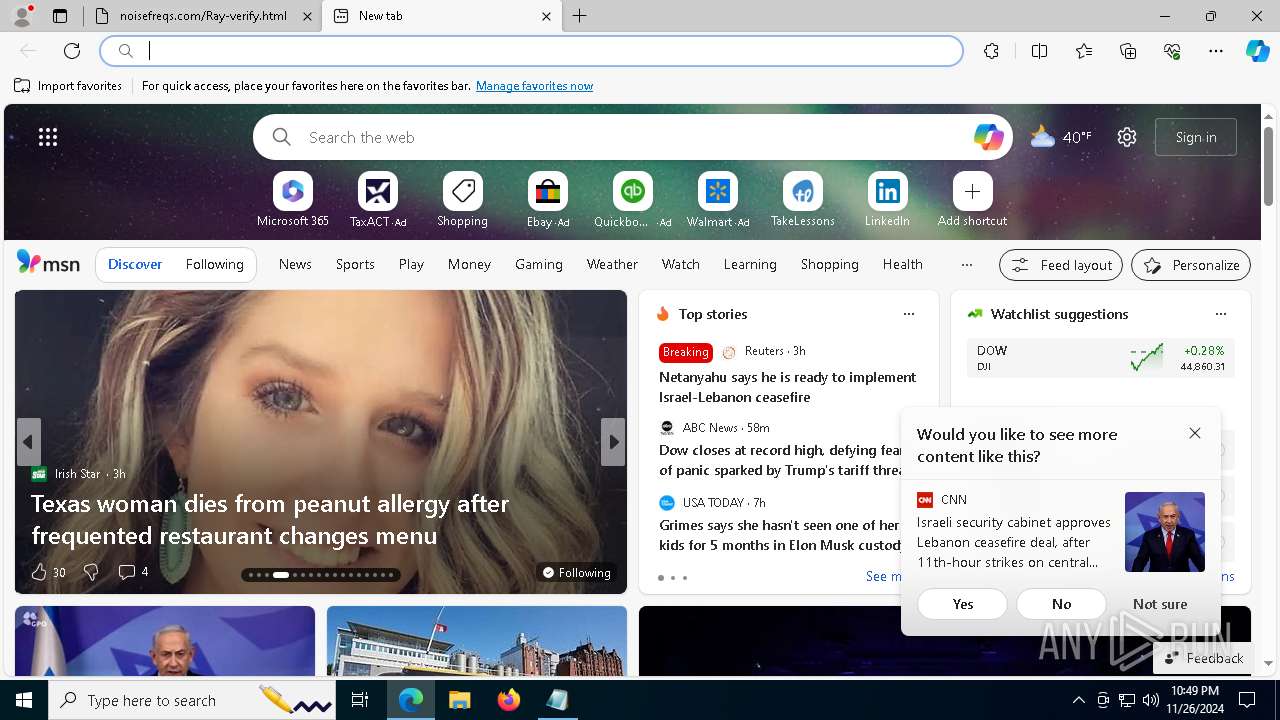The height and width of the screenshot is (720, 1280).
Task: Open the Netanyahu ceasefire headline
Action: coord(788,387)
